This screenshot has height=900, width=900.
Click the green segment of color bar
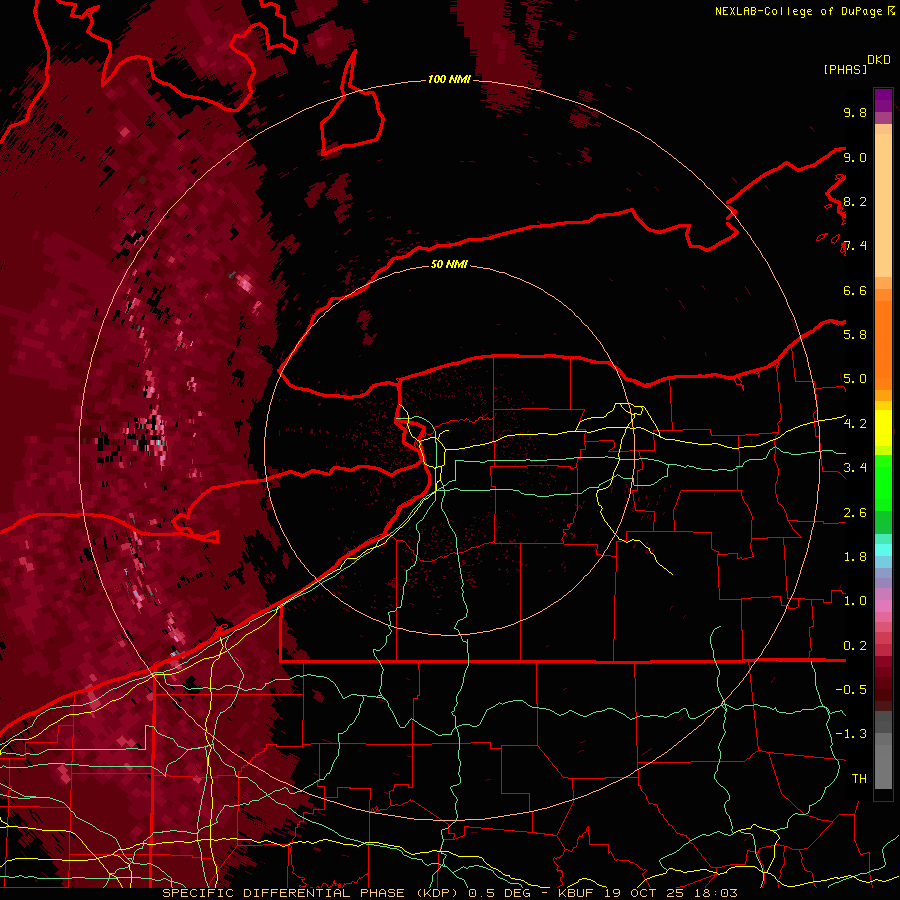tap(883, 482)
